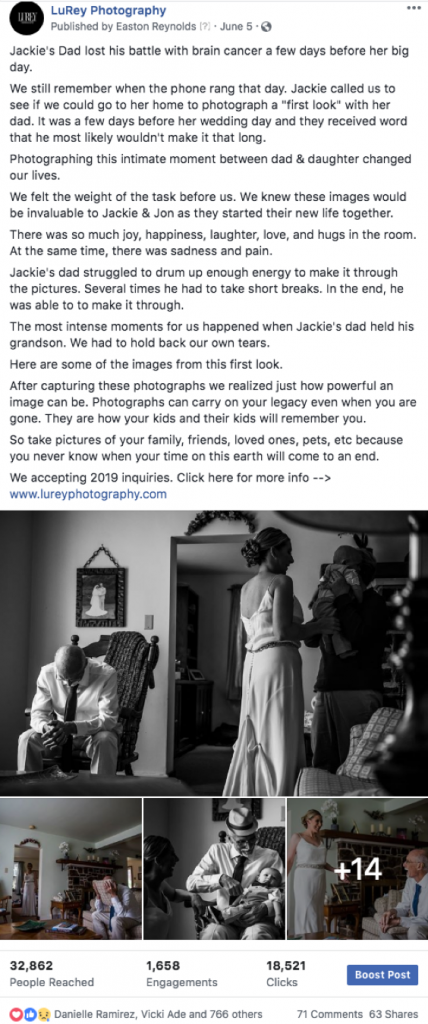Click the question mark beside Easton Reynolds
The image size is (428, 1024).
coord(205,27)
